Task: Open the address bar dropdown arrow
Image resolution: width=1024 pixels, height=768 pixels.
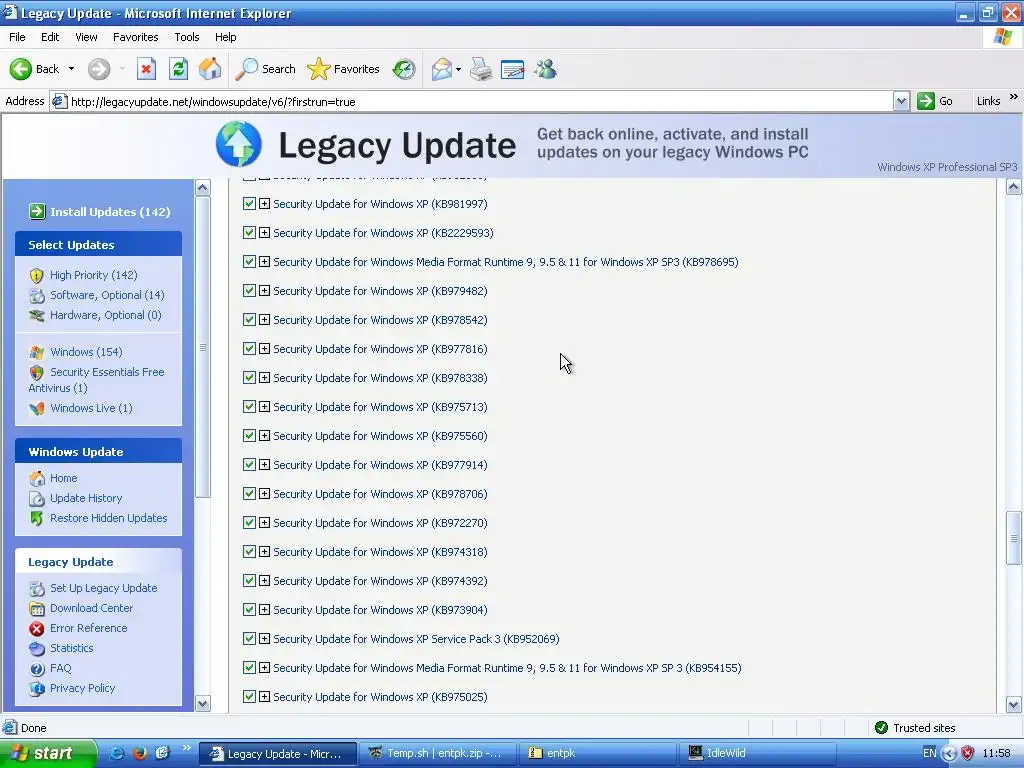Action: [901, 101]
